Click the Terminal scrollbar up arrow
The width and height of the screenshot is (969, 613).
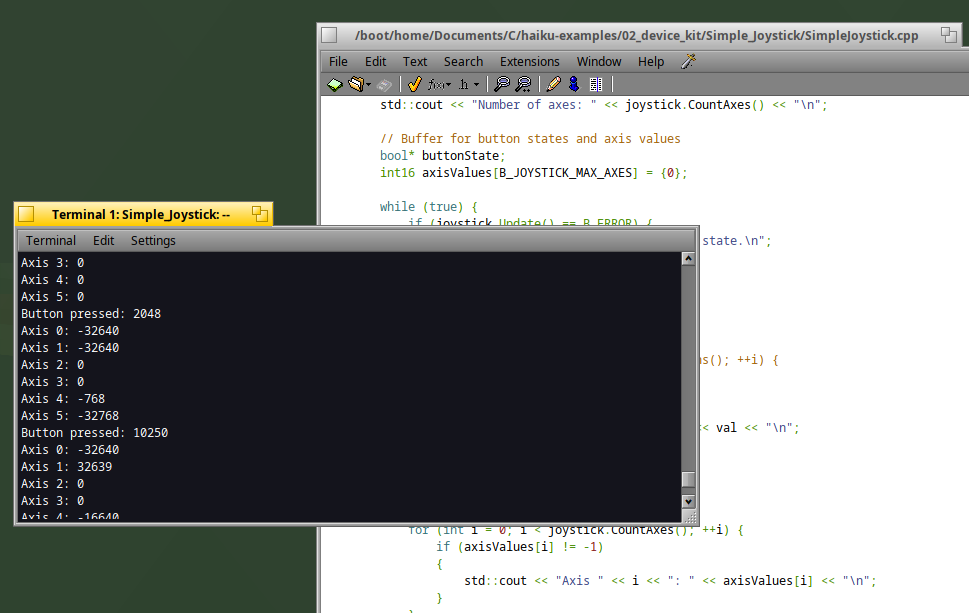688,258
